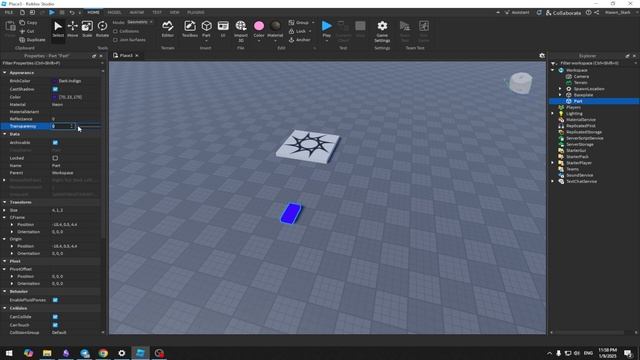The height and width of the screenshot is (360, 640).
Task: Open the Mode Geometric dropdown
Action: point(140,22)
